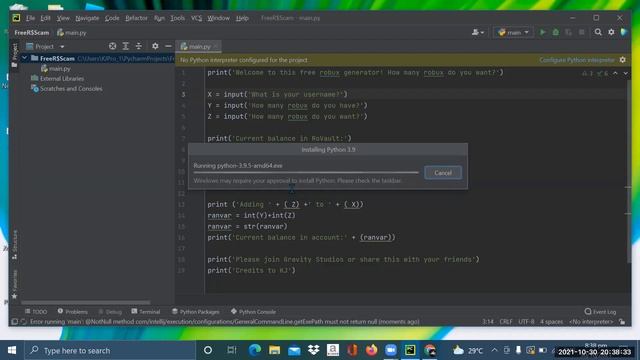Click the <No interpreter> status widget
640x360 pixels.
point(591,322)
